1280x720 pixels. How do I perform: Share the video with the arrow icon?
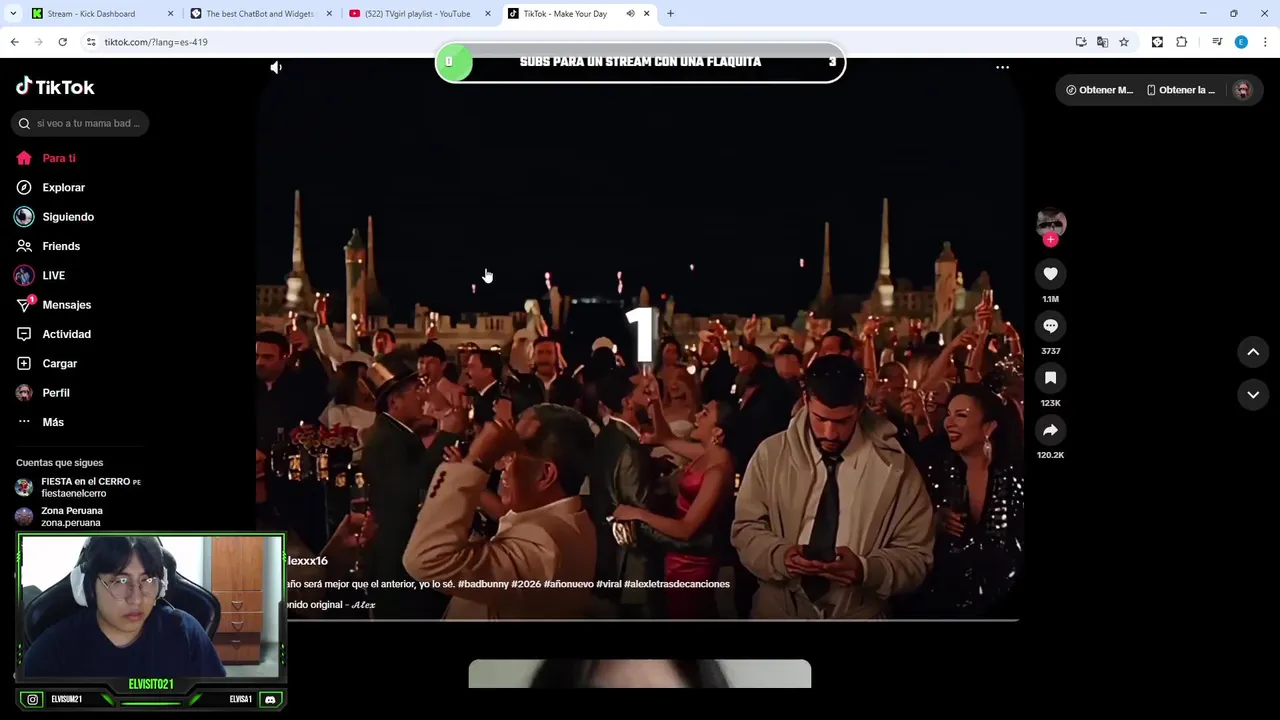1050,430
